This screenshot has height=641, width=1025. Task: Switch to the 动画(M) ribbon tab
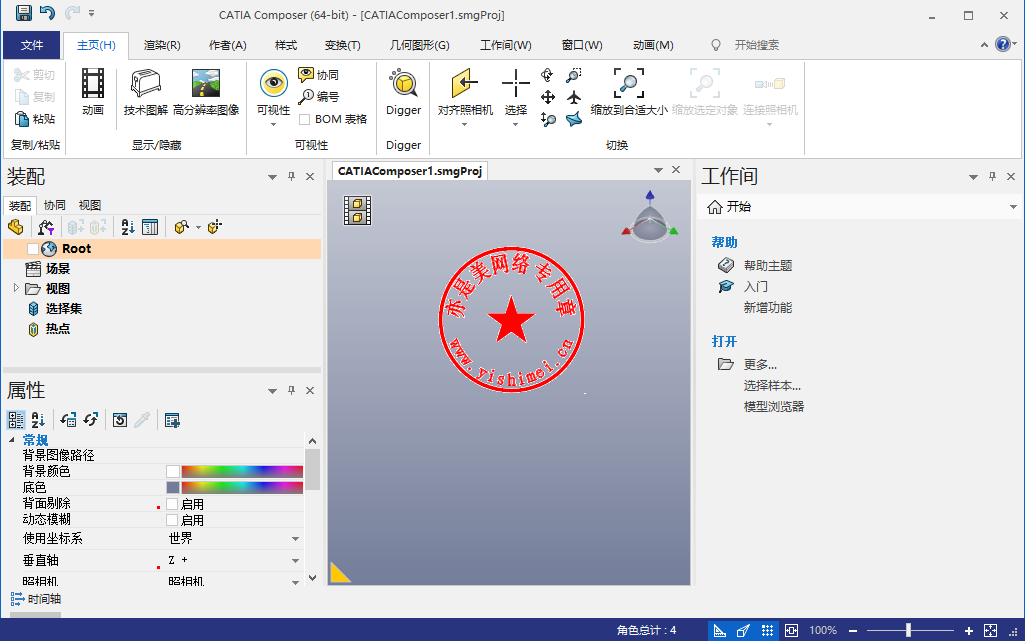pos(653,45)
